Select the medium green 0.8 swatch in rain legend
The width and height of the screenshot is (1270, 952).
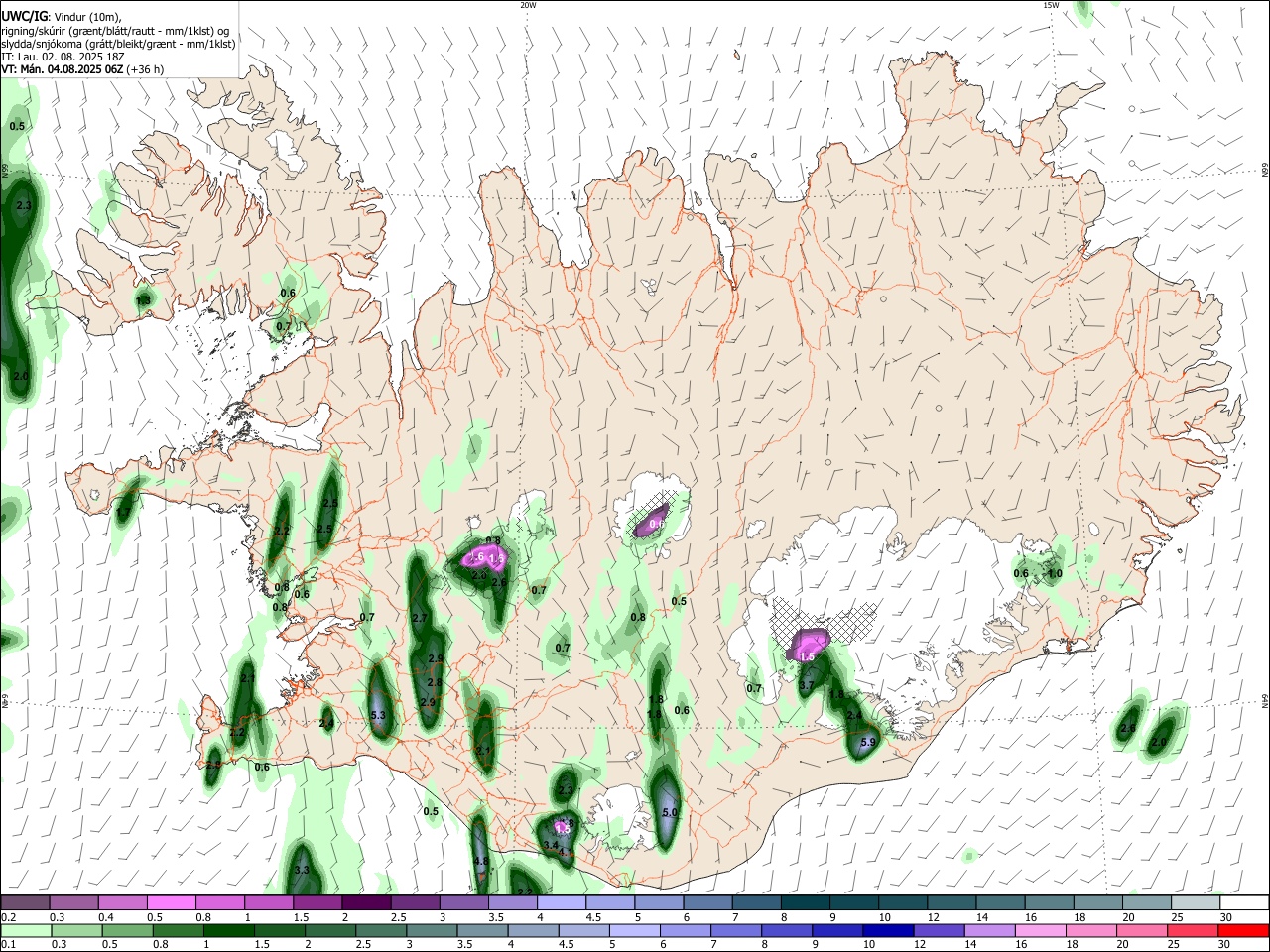pyautogui.click(x=179, y=930)
